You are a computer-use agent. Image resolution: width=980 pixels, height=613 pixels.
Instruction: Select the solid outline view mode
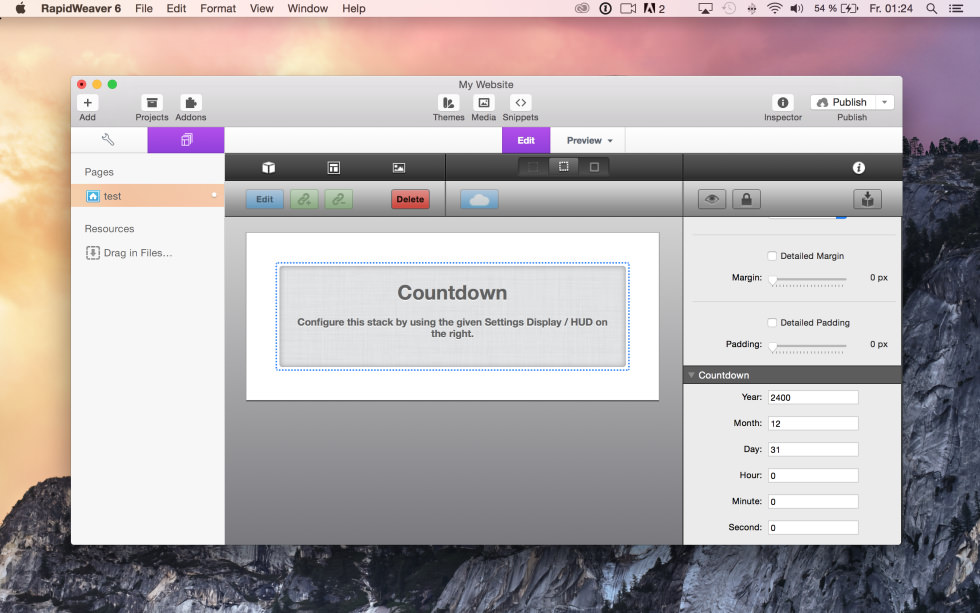594,167
